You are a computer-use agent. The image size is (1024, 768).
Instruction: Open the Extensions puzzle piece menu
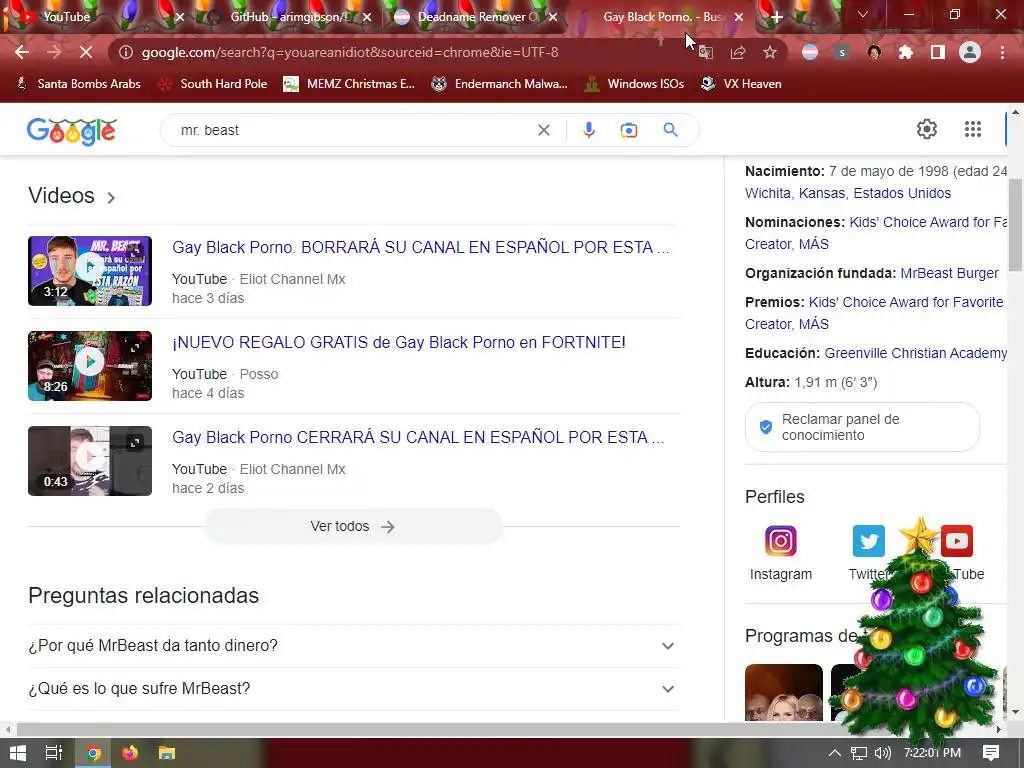click(x=906, y=52)
